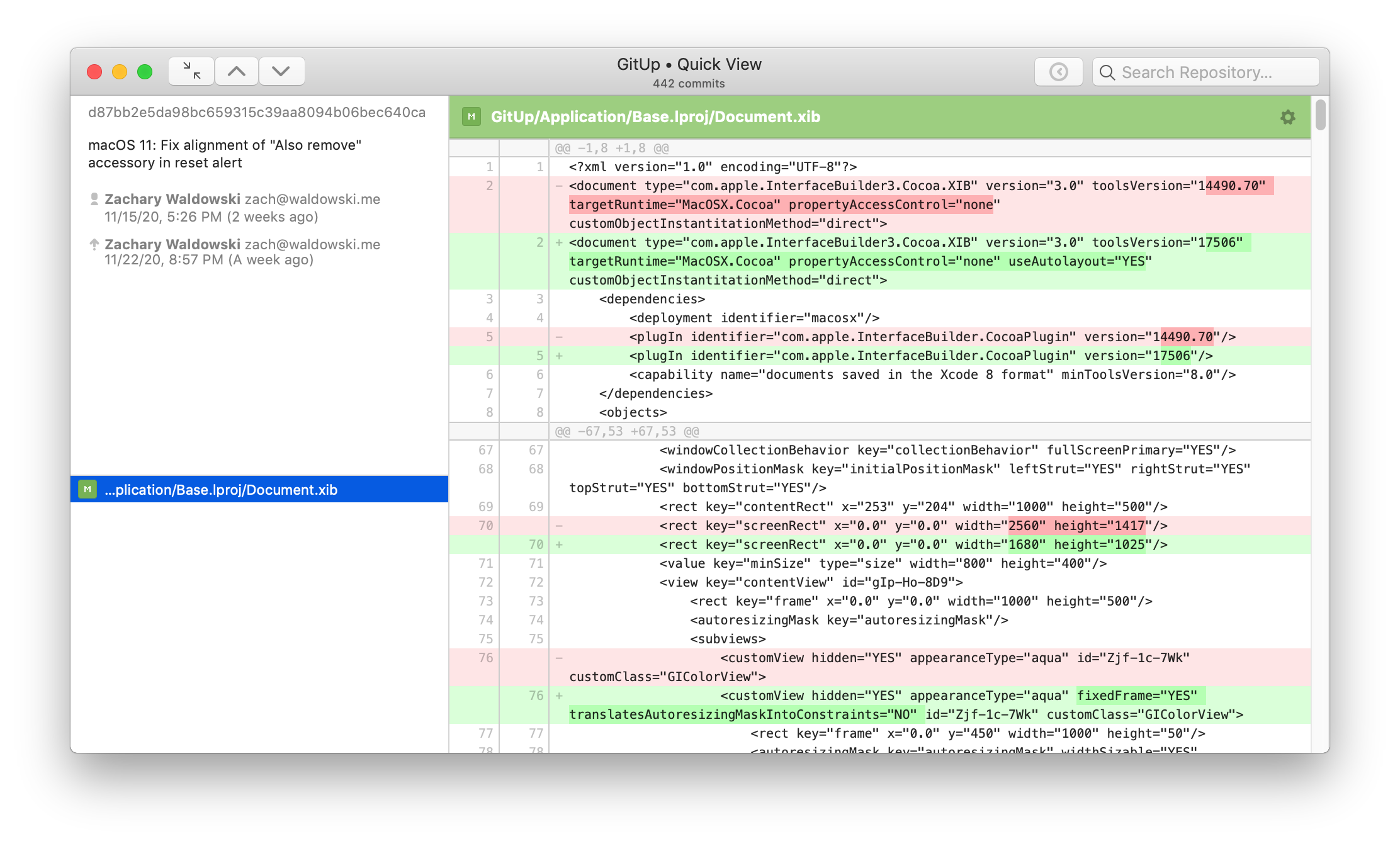Click the diff vertical scrollbar thumb

[x=1320, y=115]
